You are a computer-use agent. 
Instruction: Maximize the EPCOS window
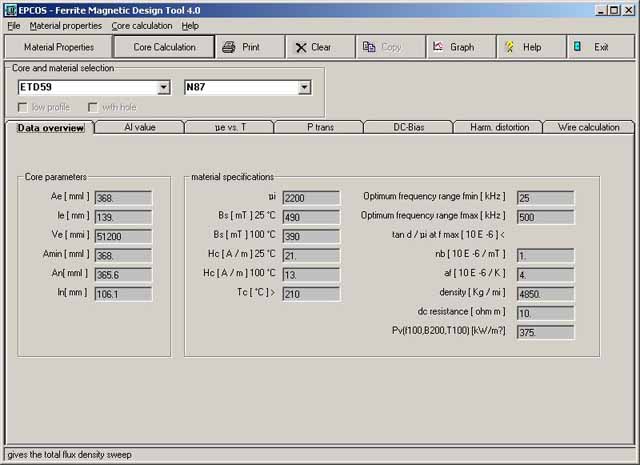pyautogui.click(x=614, y=10)
